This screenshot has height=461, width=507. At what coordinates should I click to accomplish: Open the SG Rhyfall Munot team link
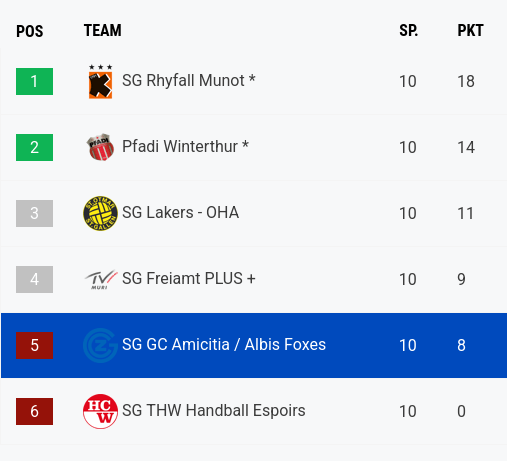pos(189,81)
